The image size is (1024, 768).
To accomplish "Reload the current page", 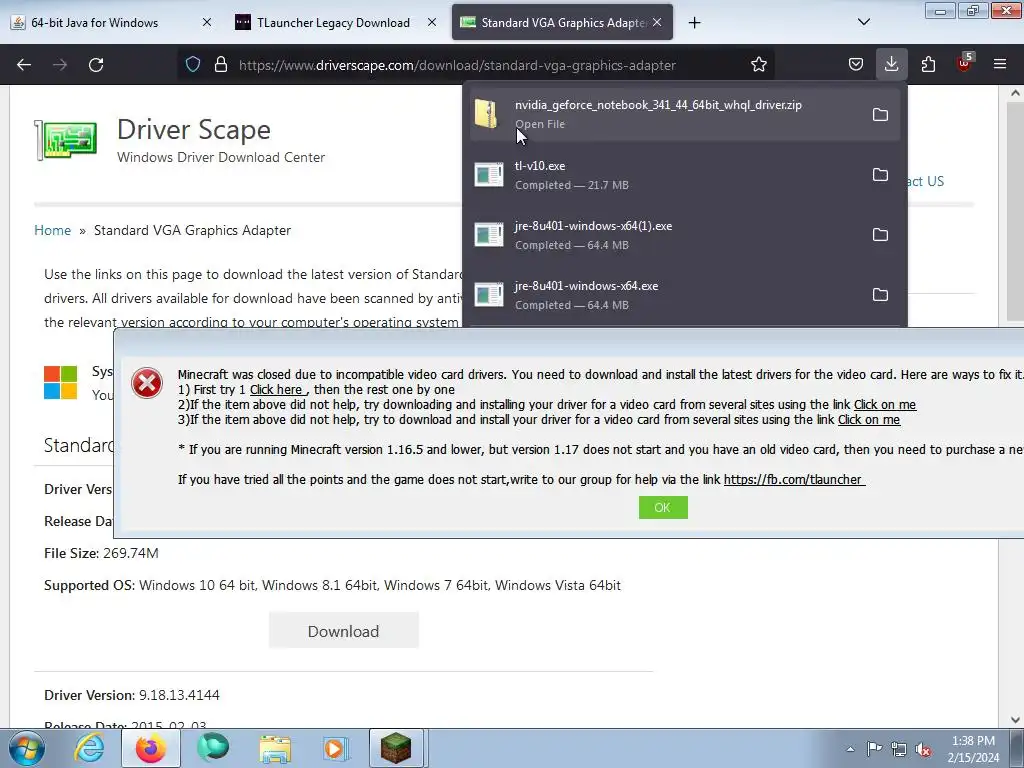I will 96,65.
